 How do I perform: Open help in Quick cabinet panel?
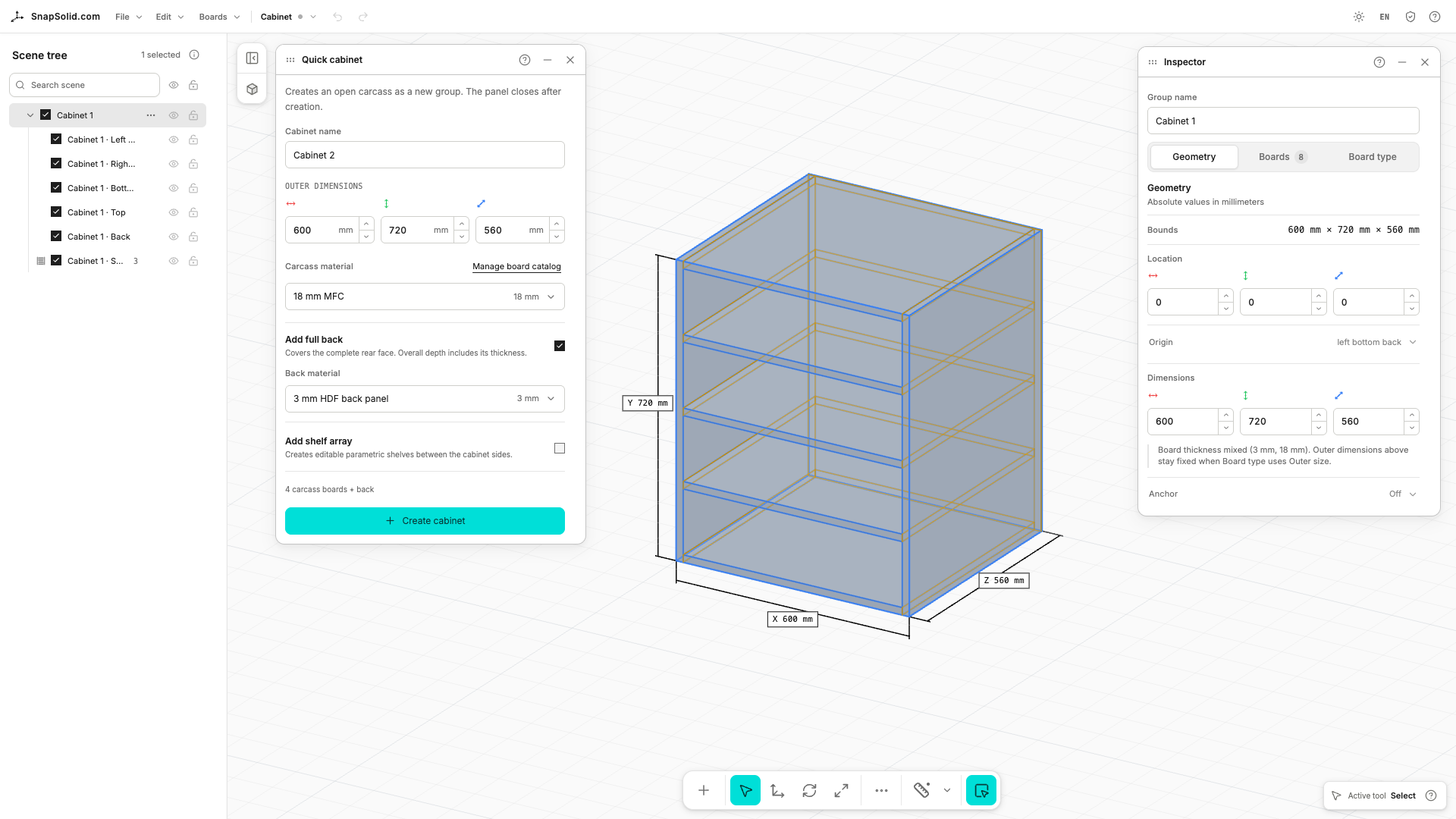click(x=525, y=60)
